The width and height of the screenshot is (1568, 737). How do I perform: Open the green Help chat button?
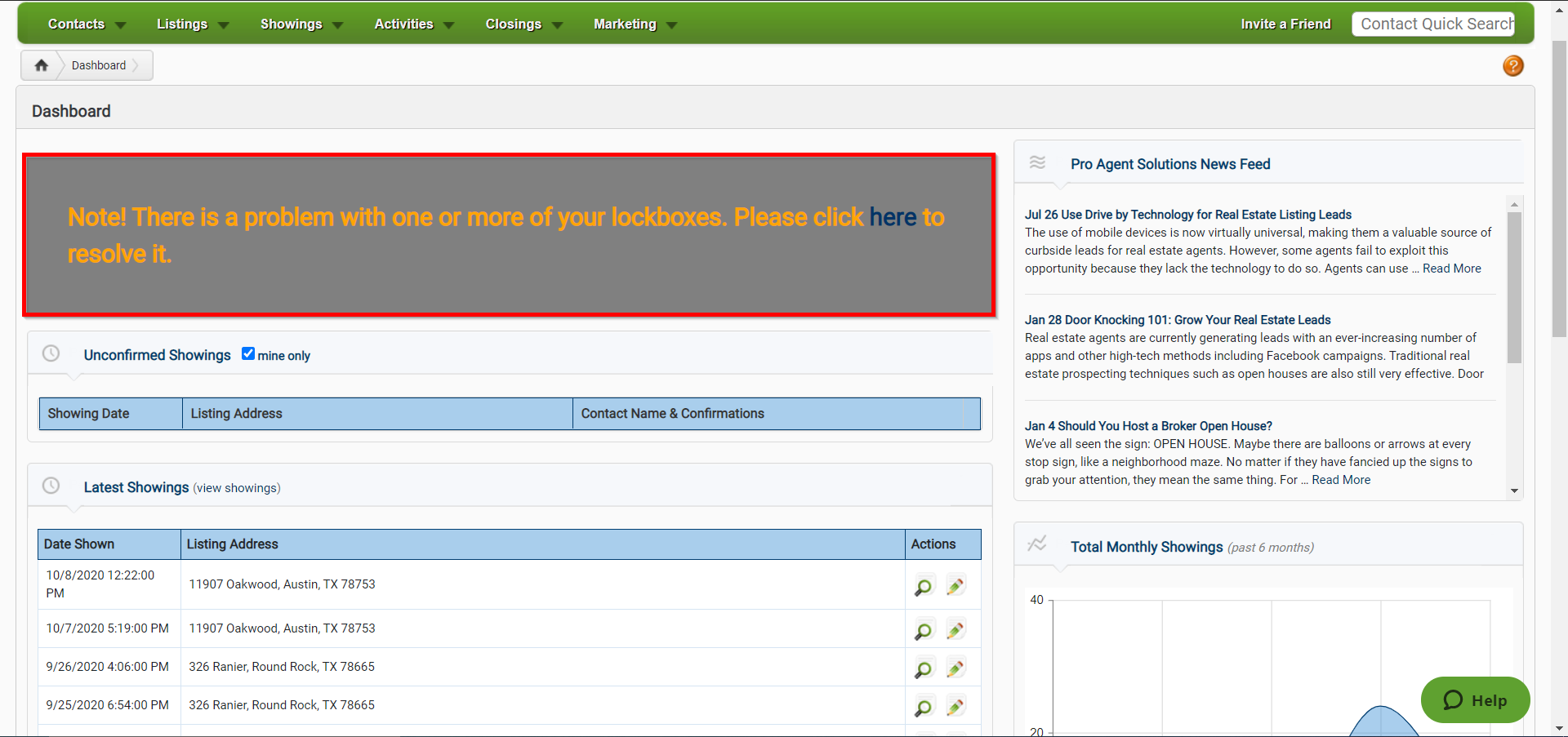pyautogui.click(x=1475, y=699)
